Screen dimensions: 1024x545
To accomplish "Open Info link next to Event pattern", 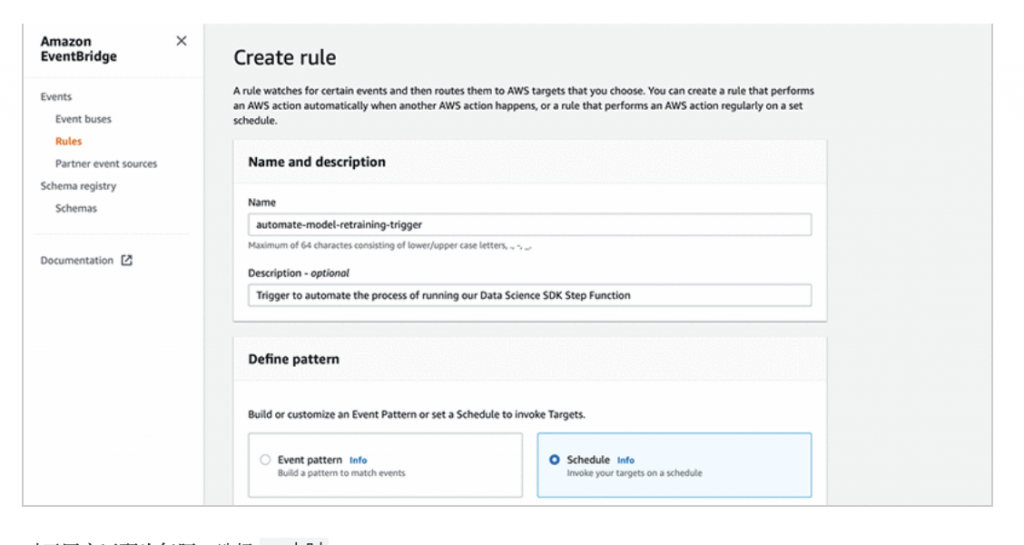I will click(358, 460).
